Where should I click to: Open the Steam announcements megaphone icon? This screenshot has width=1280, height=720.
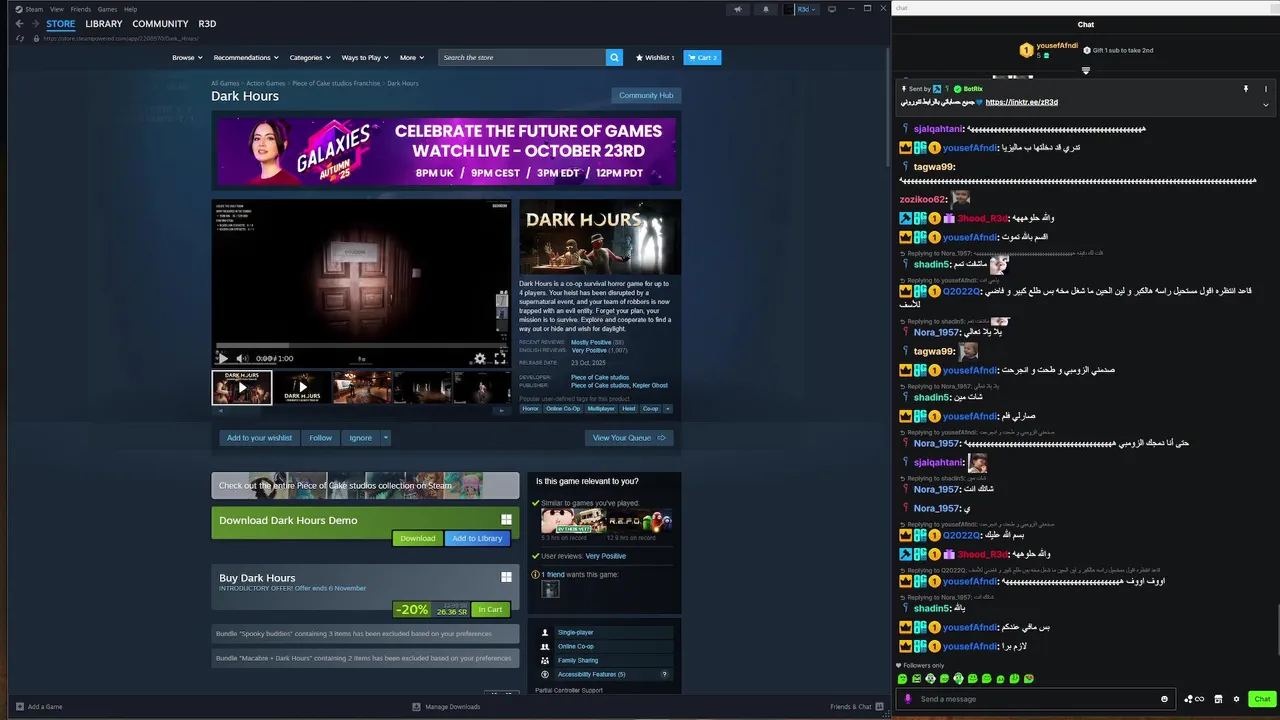[x=738, y=9]
